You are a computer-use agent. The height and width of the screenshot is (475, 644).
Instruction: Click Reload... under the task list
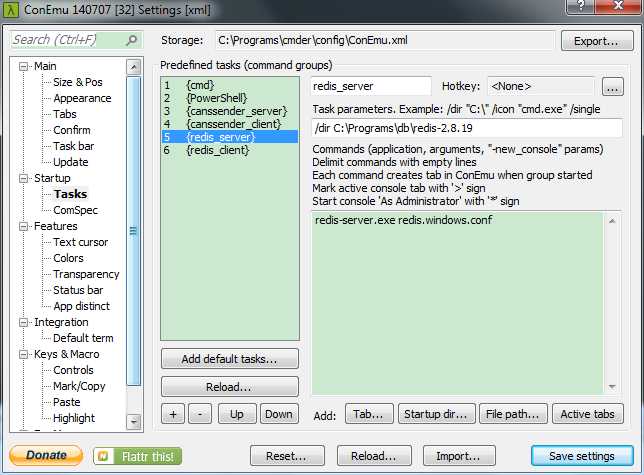230,387
